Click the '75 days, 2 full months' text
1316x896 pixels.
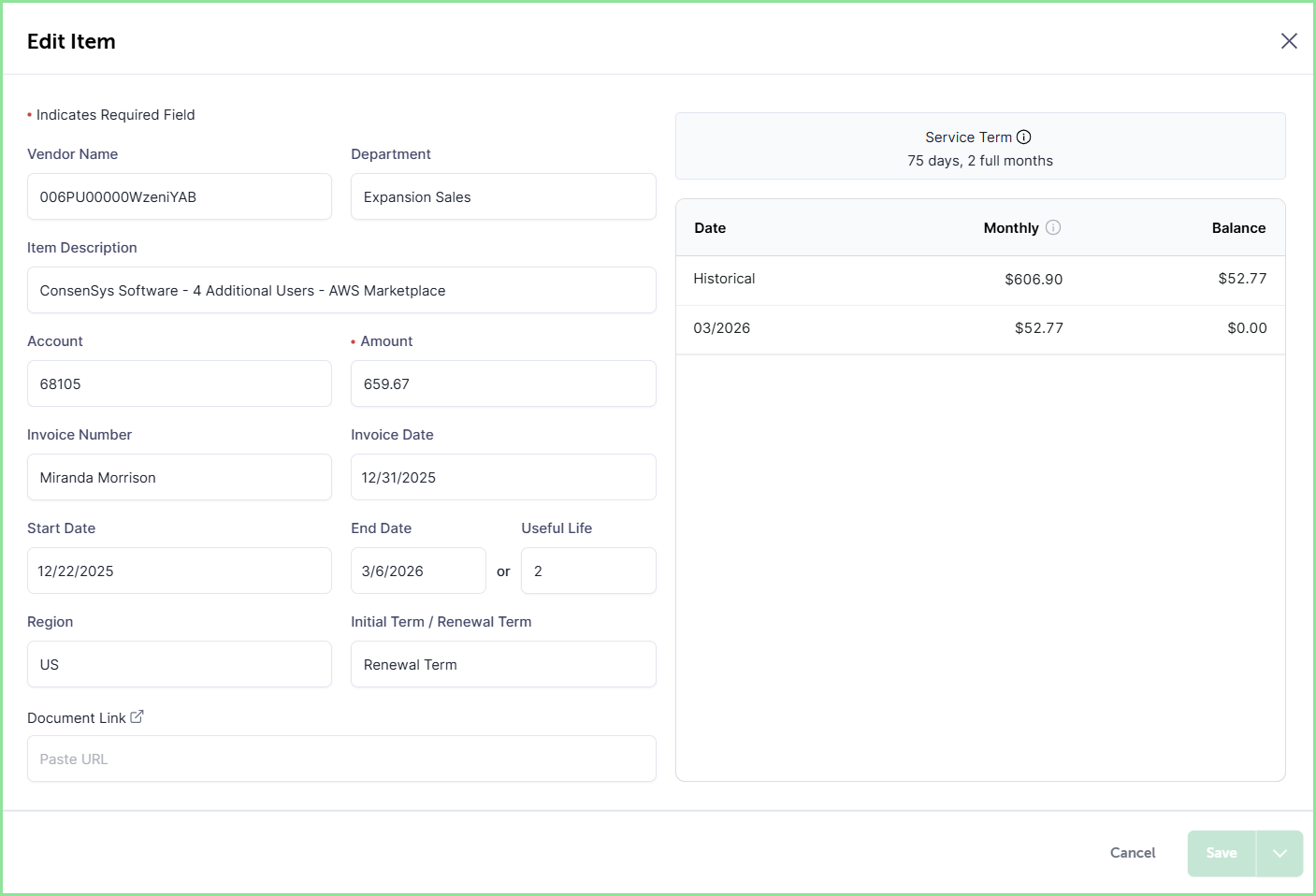point(980,161)
